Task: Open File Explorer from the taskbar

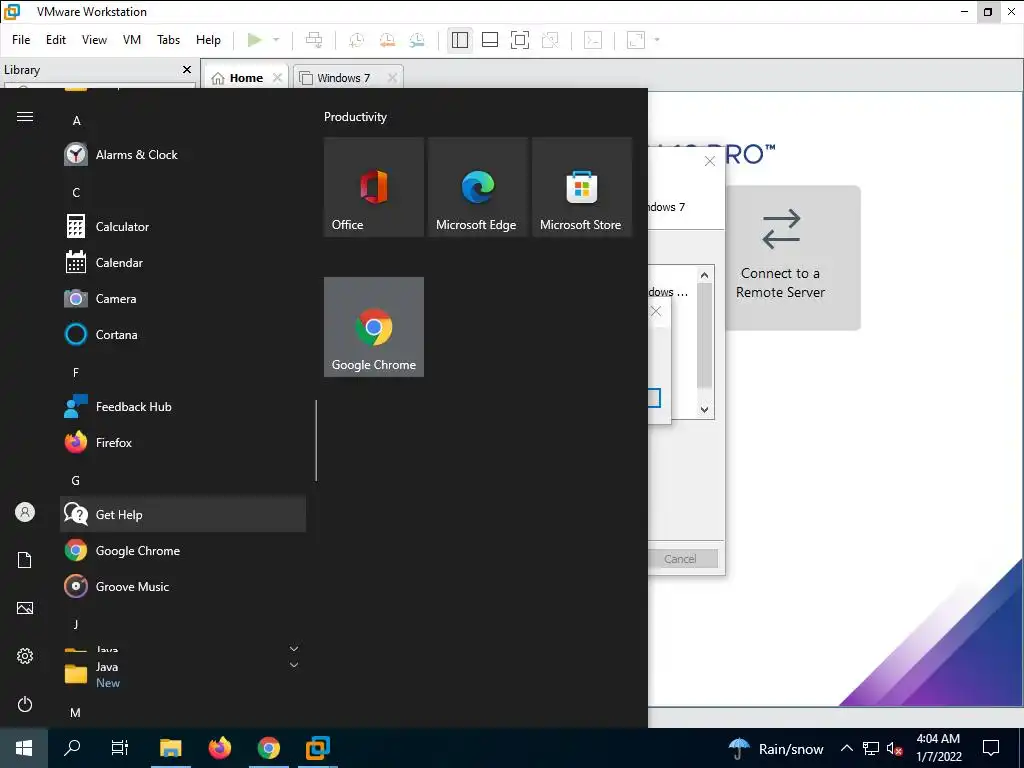Action: (x=171, y=748)
